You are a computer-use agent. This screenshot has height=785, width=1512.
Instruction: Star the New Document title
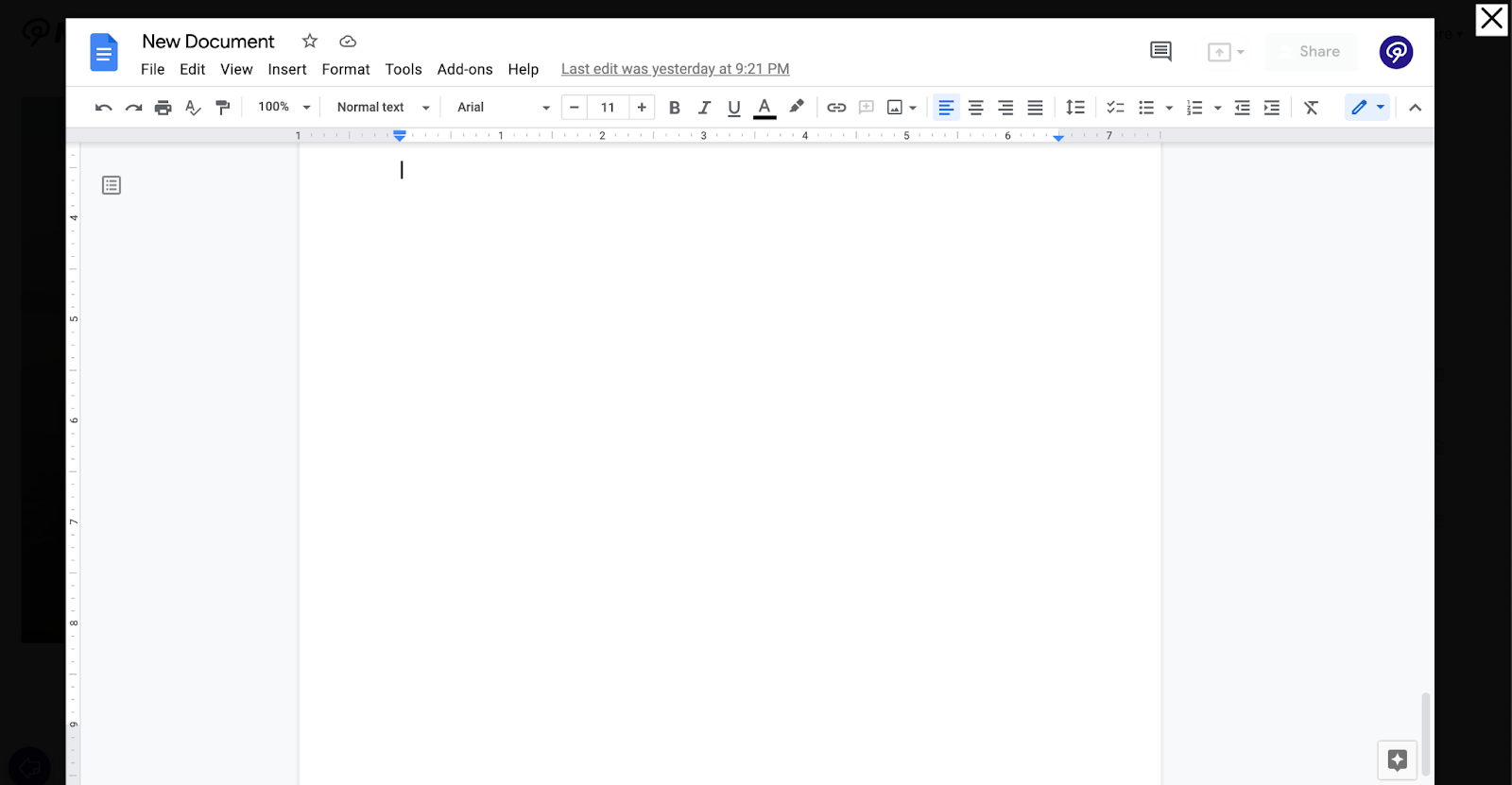point(310,41)
